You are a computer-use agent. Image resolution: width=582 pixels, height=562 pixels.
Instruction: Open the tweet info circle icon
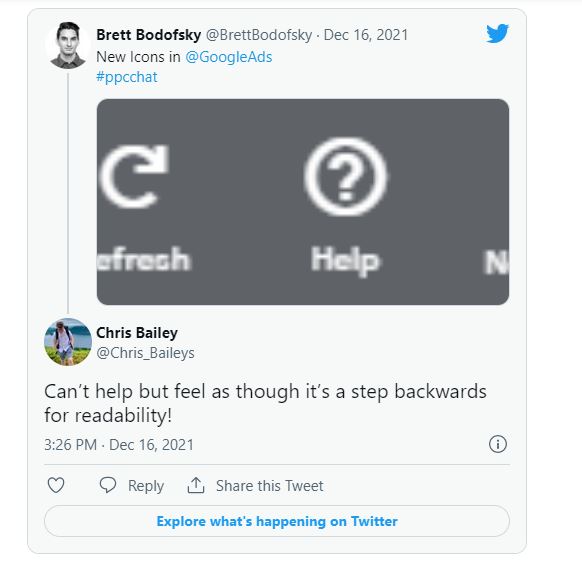498,444
